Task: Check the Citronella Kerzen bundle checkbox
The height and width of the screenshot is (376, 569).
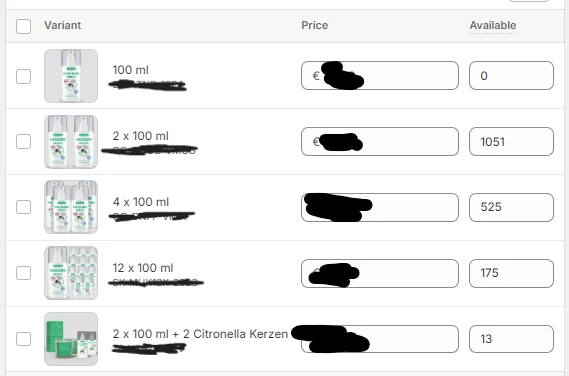Action: [x=24, y=339]
